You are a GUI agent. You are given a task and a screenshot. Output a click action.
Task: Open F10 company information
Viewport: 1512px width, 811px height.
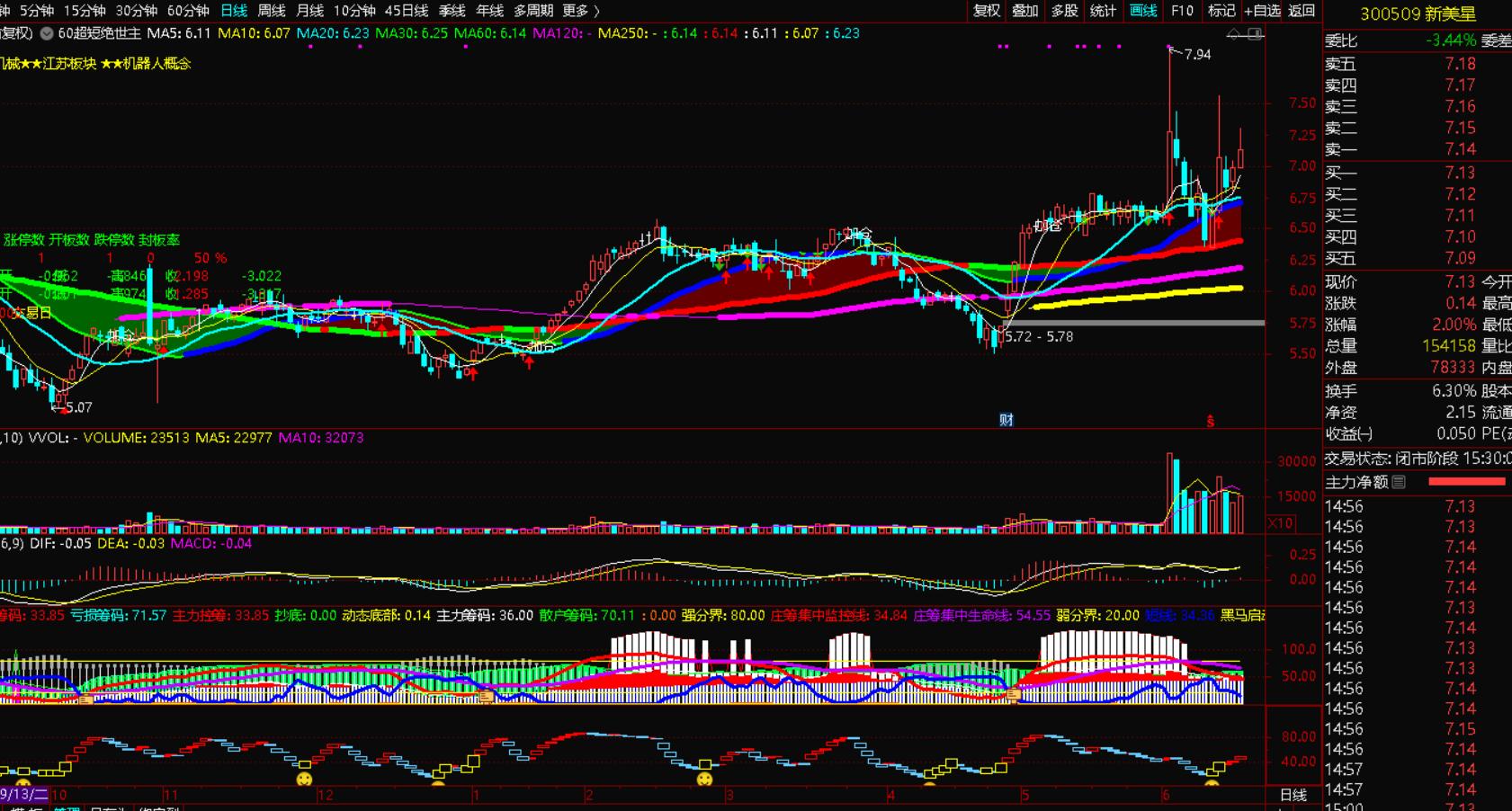pos(1182,11)
